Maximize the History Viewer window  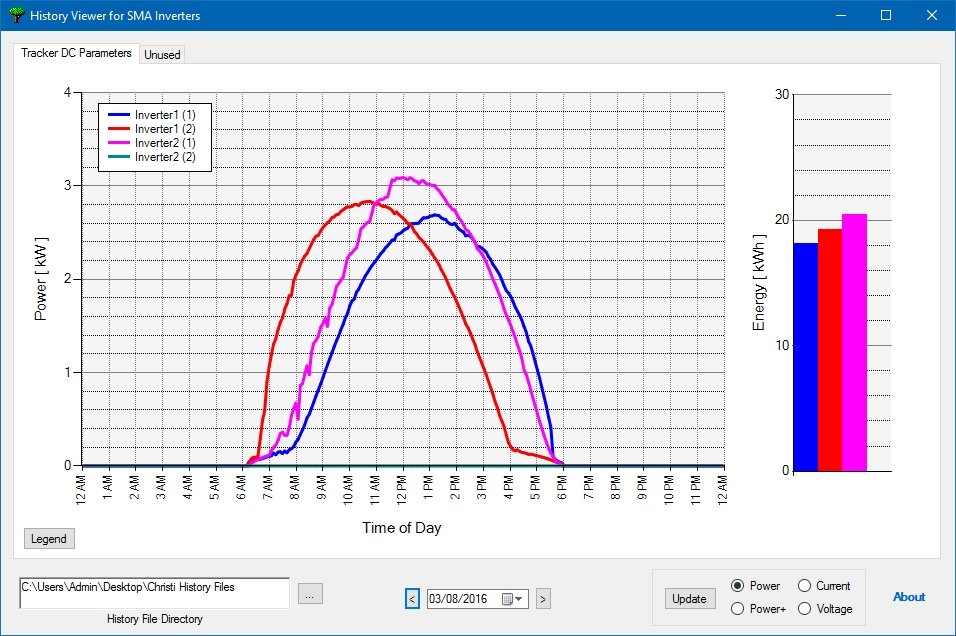point(886,15)
